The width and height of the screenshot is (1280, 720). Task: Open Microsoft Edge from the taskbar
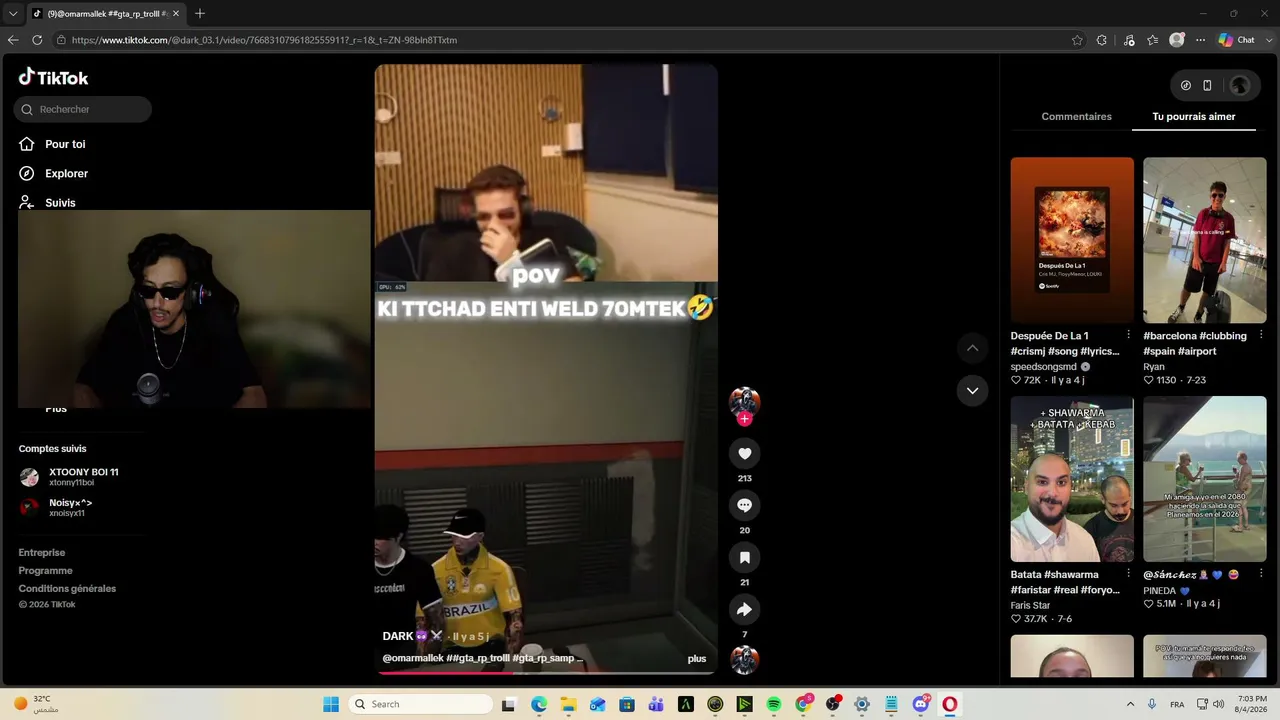[539, 704]
